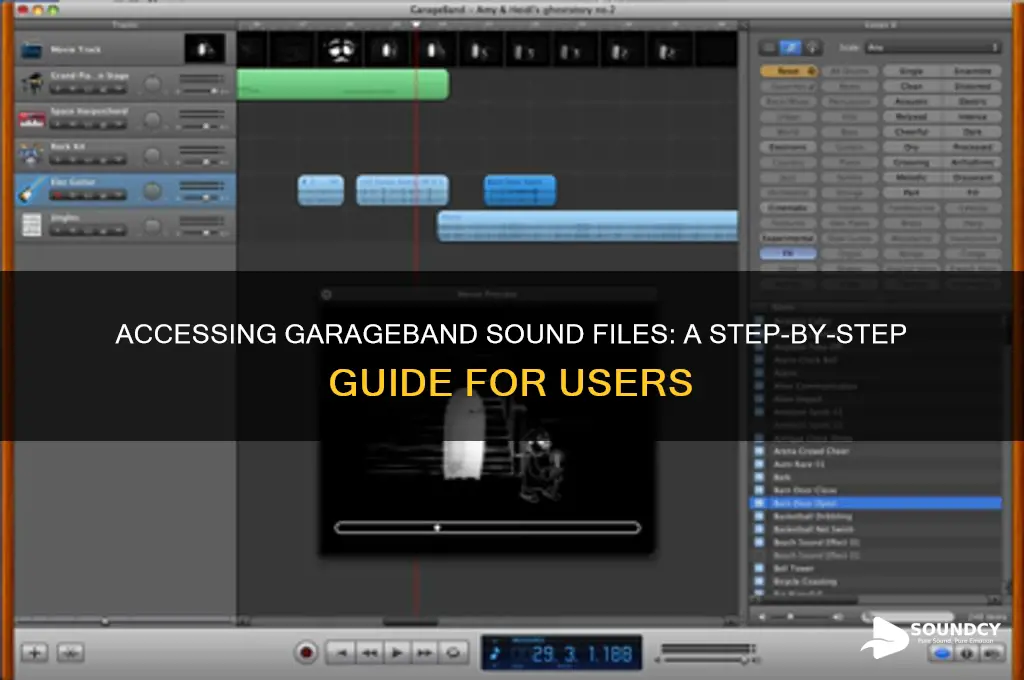Image resolution: width=1024 pixels, height=680 pixels.
Task: Toggle the loop browser eye button
Action: click(942, 653)
